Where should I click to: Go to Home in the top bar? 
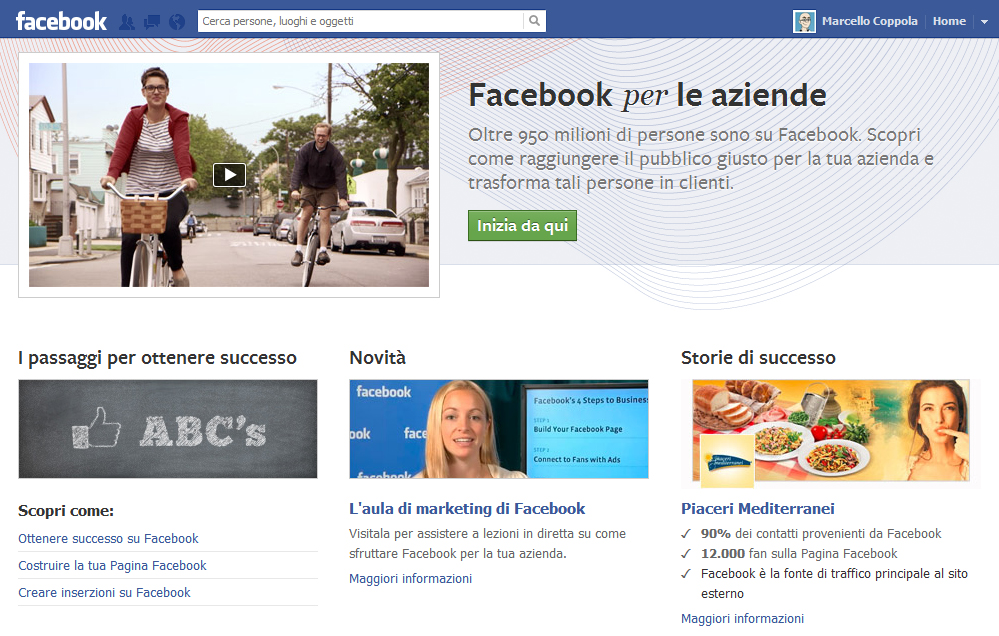[x=949, y=21]
